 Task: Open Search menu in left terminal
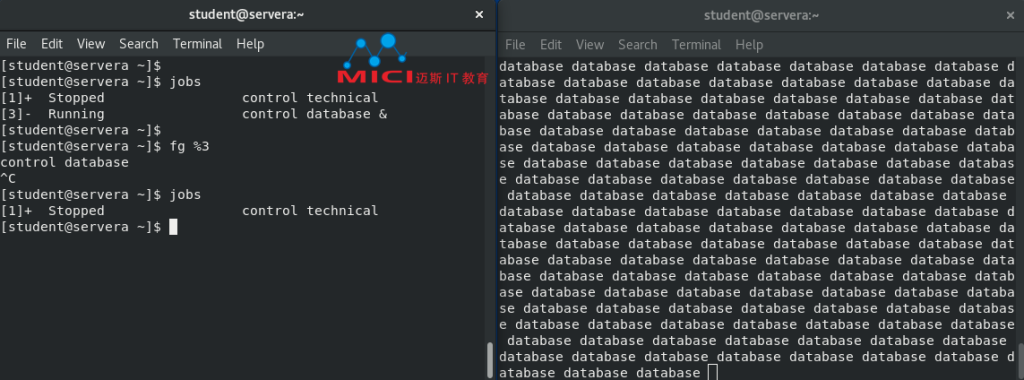138,44
